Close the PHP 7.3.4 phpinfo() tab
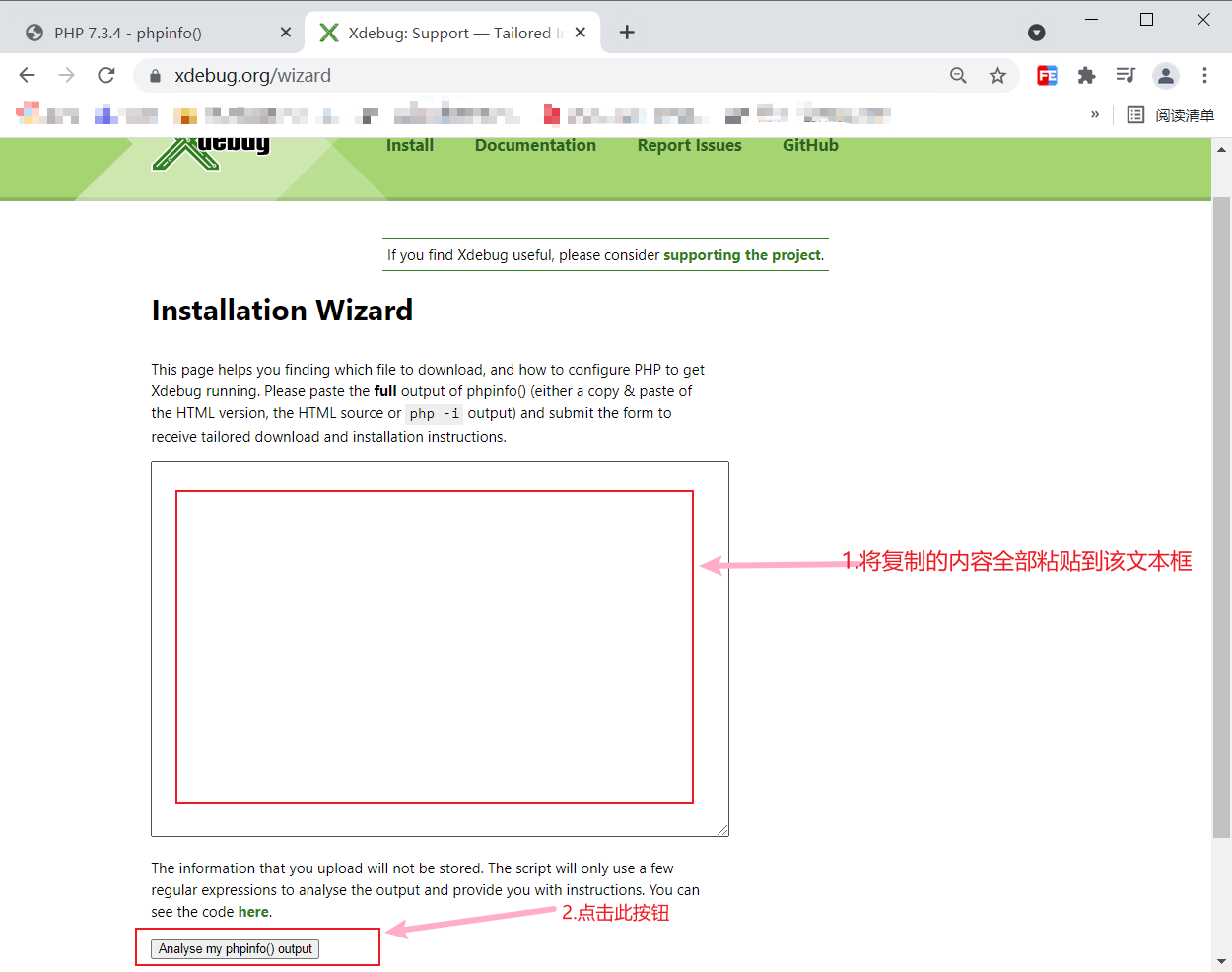This screenshot has height=972, width=1232. pyautogui.click(x=286, y=33)
